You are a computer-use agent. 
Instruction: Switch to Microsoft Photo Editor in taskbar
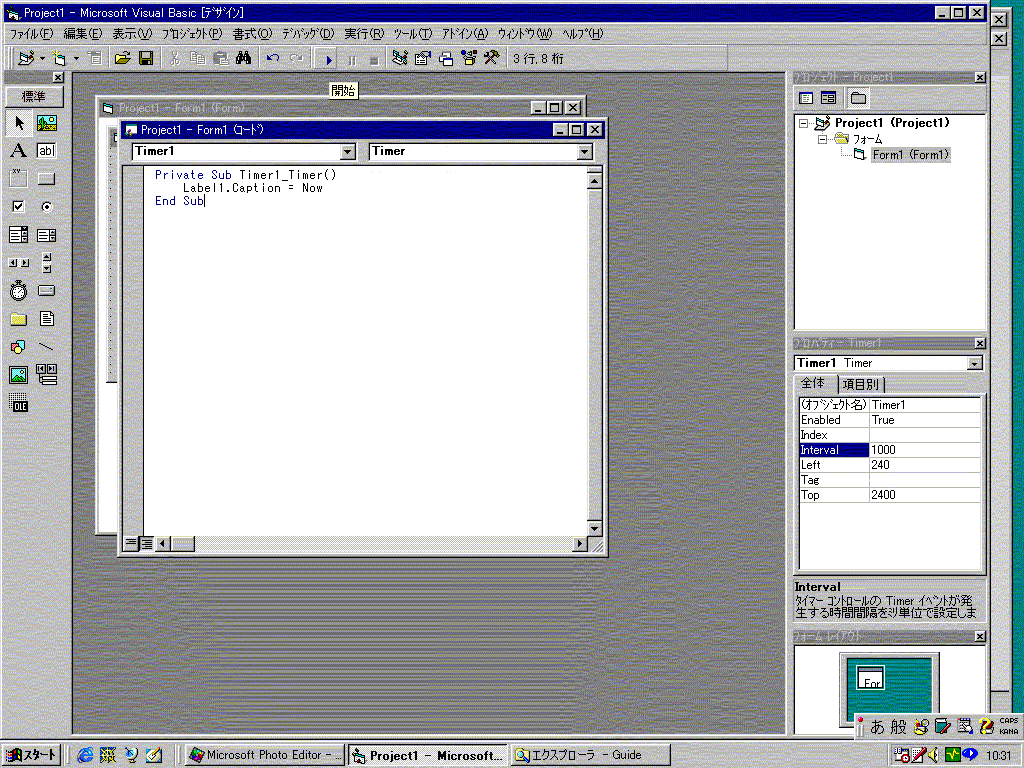click(x=264, y=755)
